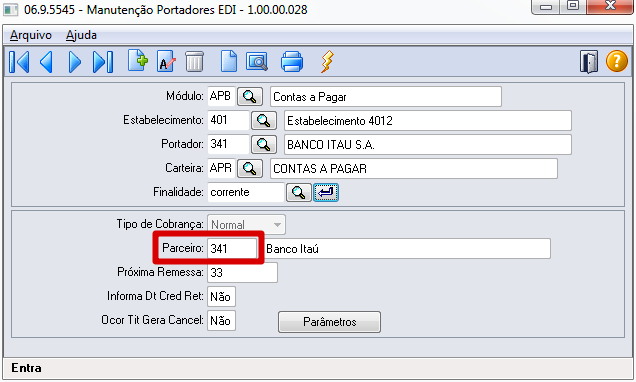
Task: Click the Estabelecimento code field 401
Action: (228, 120)
